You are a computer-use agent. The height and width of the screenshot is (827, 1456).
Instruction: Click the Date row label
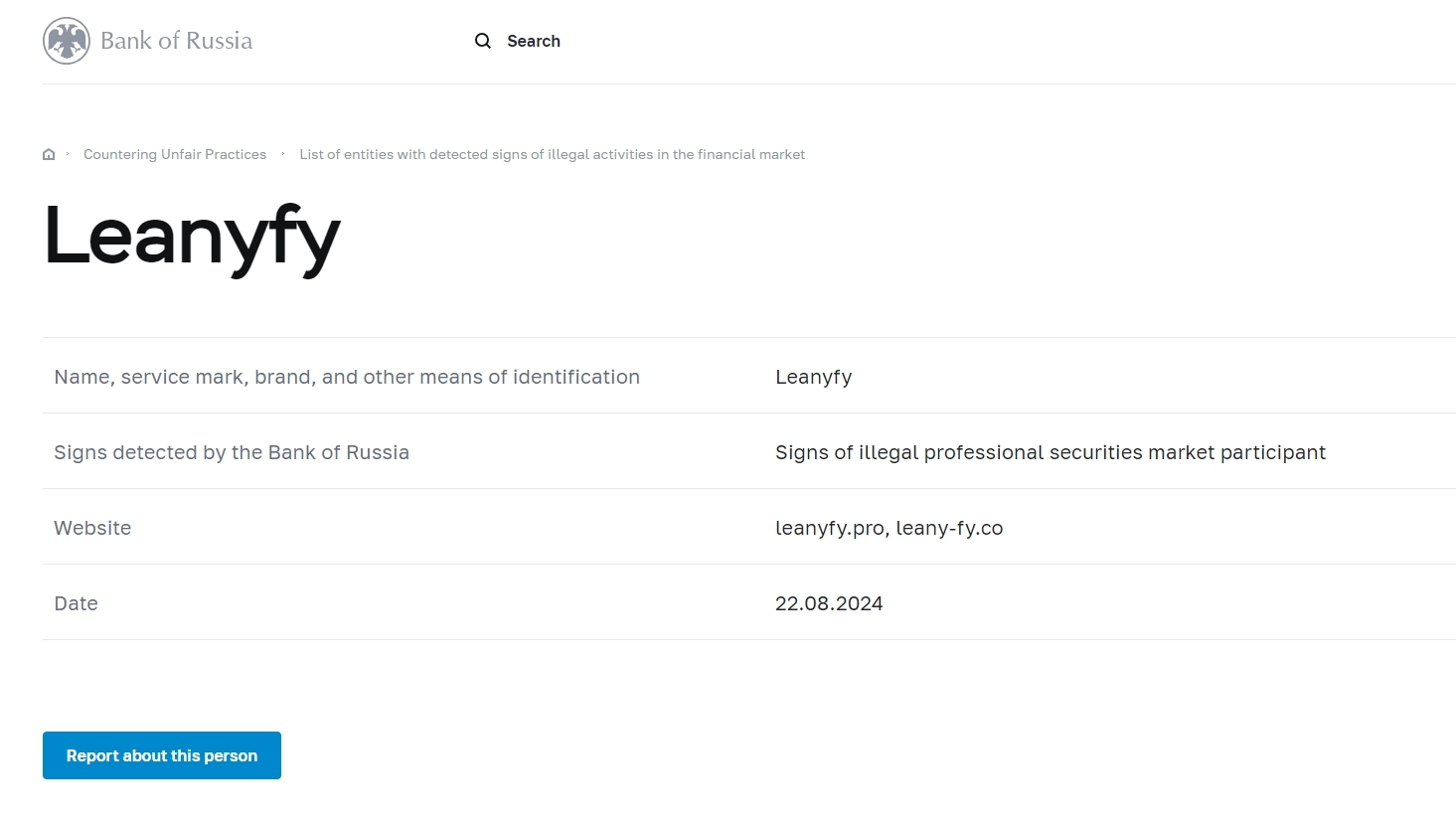pos(76,603)
